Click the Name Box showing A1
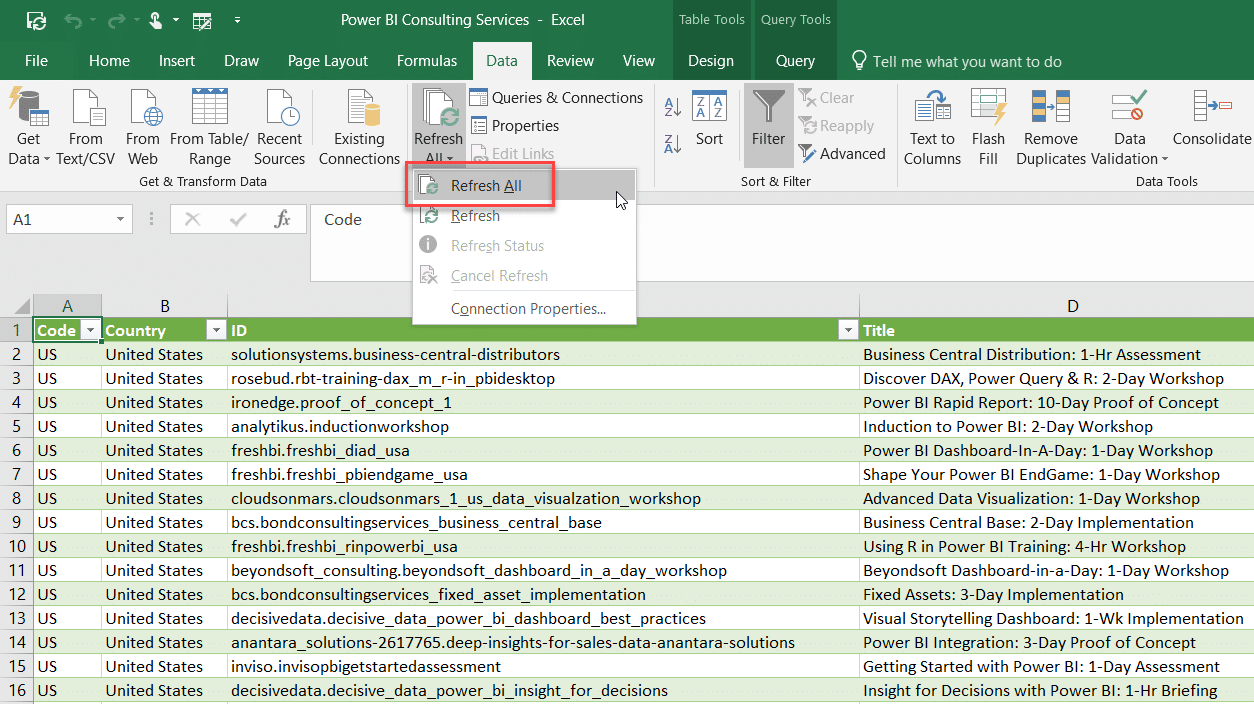 coord(60,219)
